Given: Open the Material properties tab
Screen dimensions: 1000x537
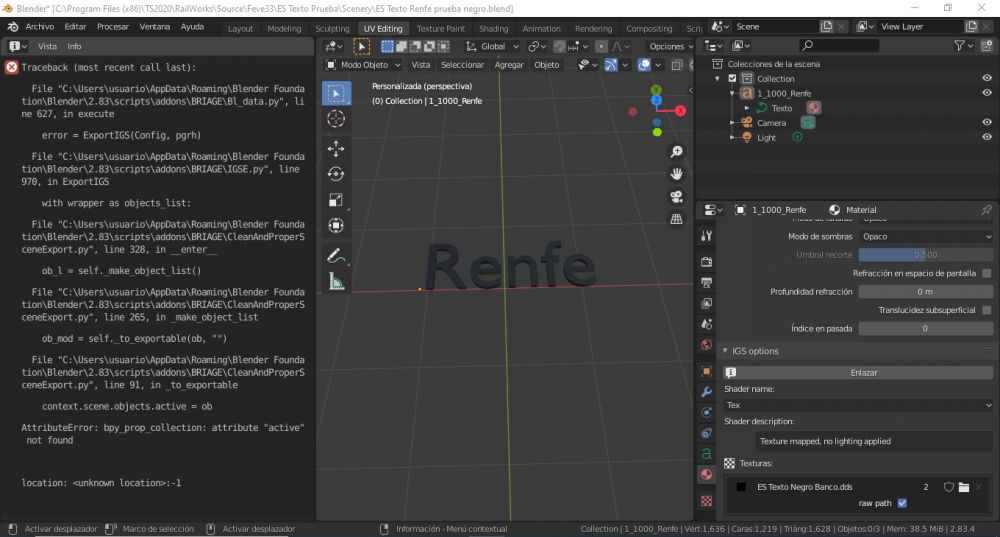Looking at the screenshot, I should 707,474.
